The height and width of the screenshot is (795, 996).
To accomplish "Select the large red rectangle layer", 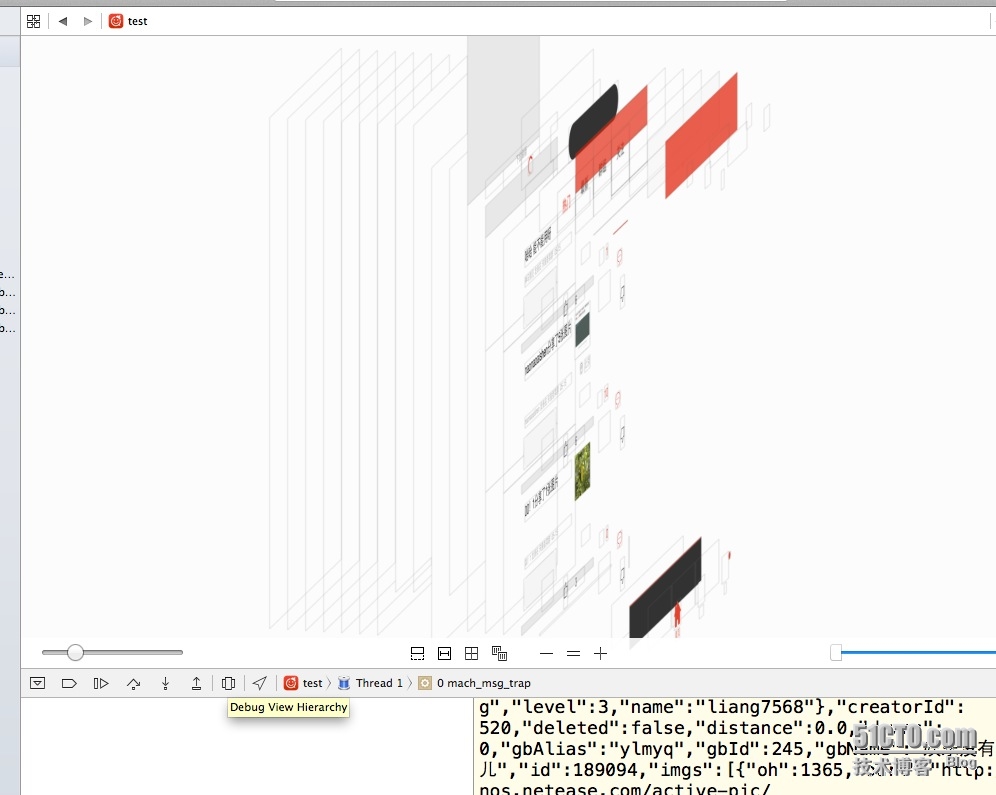I will 701,135.
